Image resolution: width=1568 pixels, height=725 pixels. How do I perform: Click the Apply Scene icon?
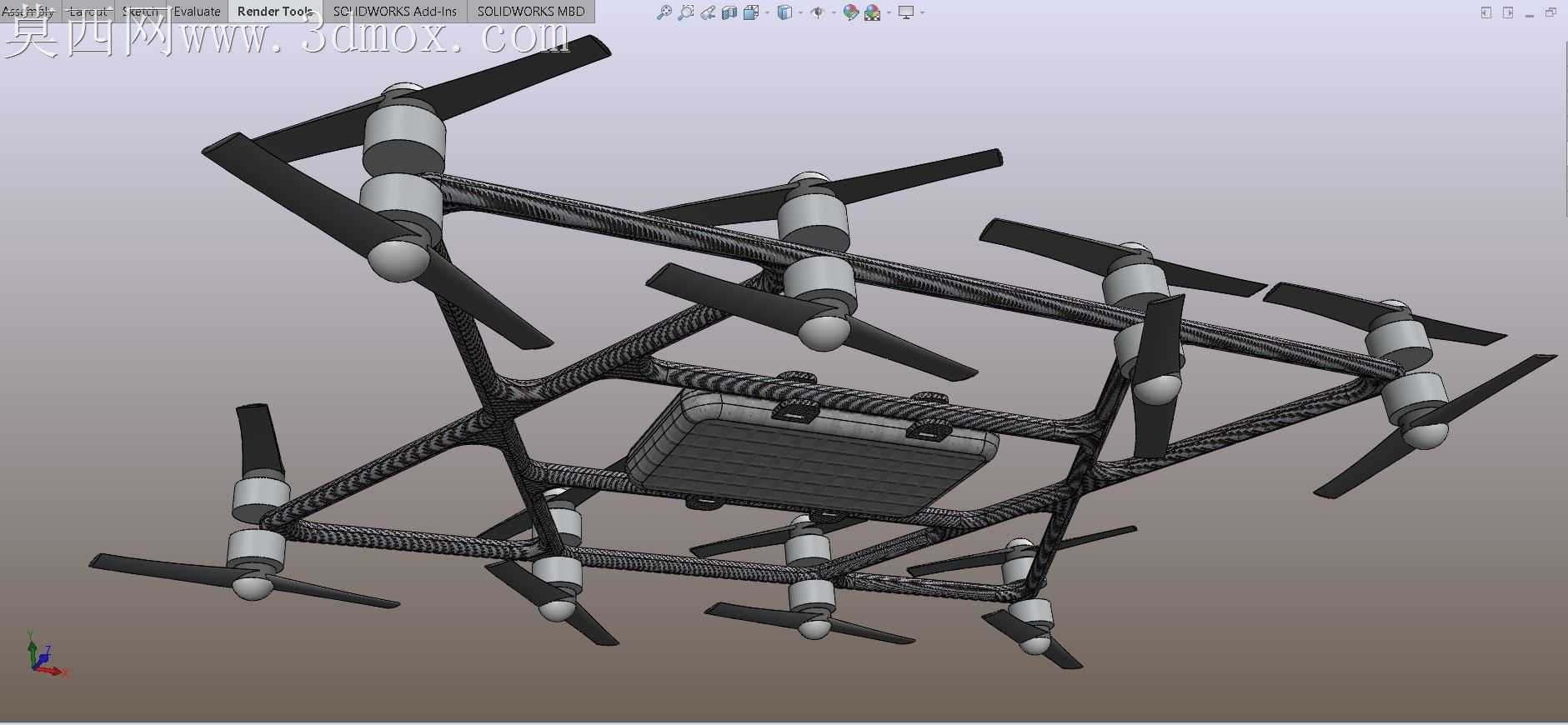pyautogui.click(x=873, y=12)
